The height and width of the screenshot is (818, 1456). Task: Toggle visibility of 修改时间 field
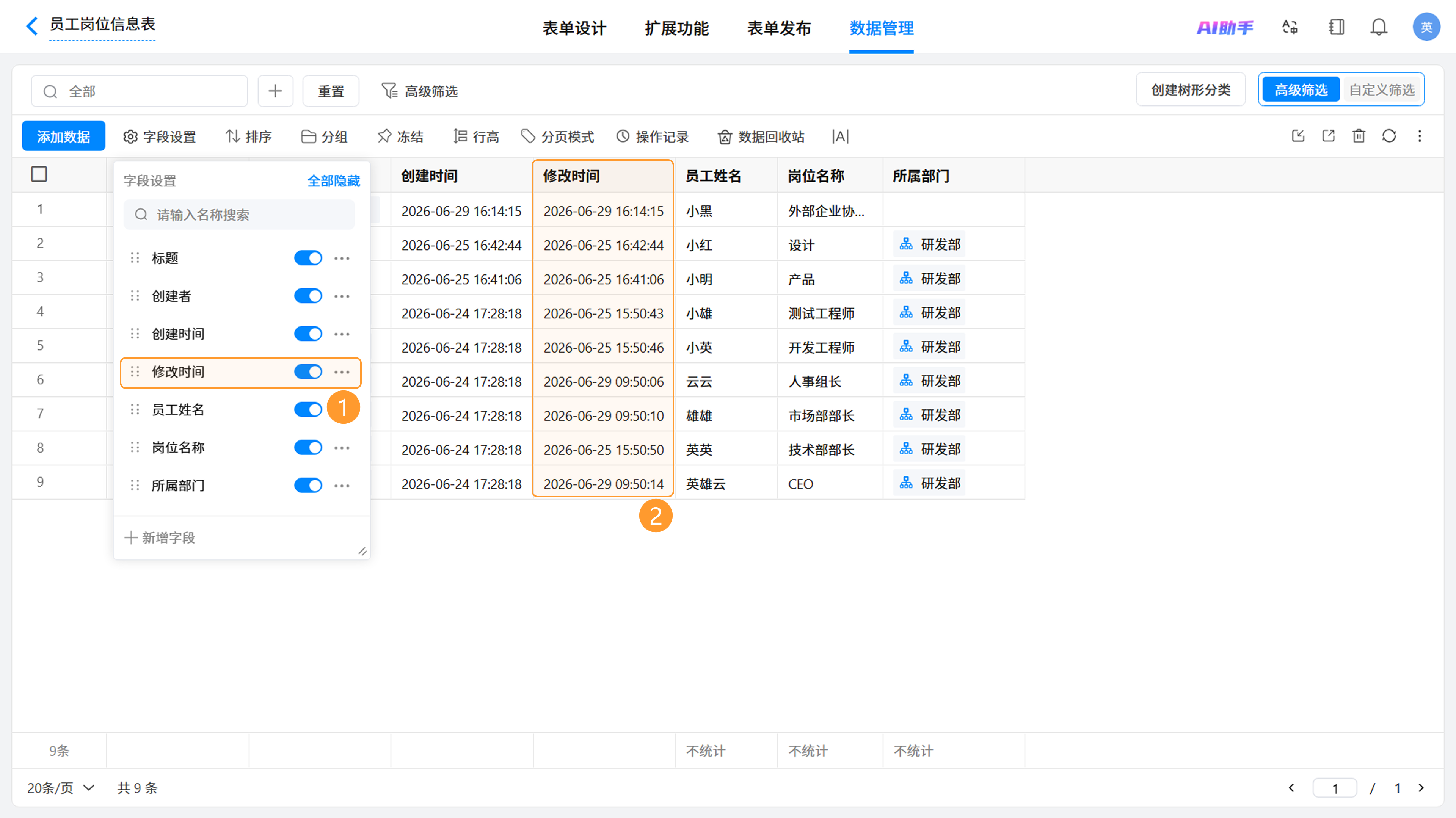tap(308, 372)
